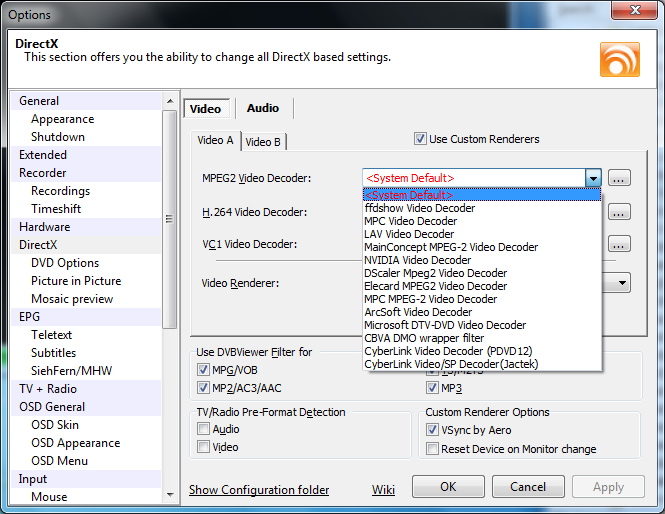Screen dimensions: 665x514
Task: Open SiehFern/MHW settings
Action: pos(86,371)
